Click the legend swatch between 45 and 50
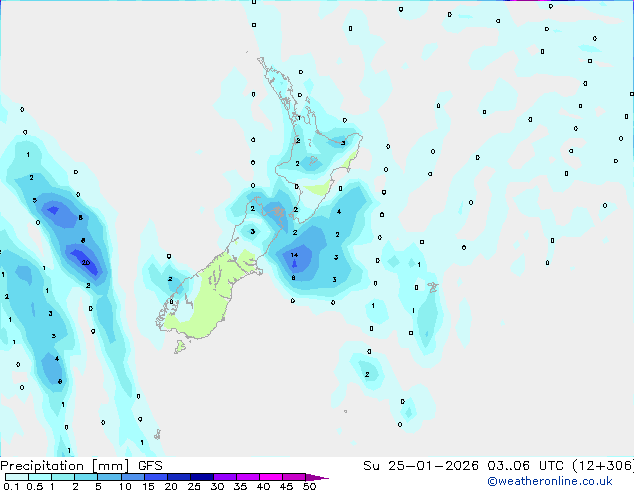The width and height of the screenshot is (634, 490). click(x=294, y=477)
